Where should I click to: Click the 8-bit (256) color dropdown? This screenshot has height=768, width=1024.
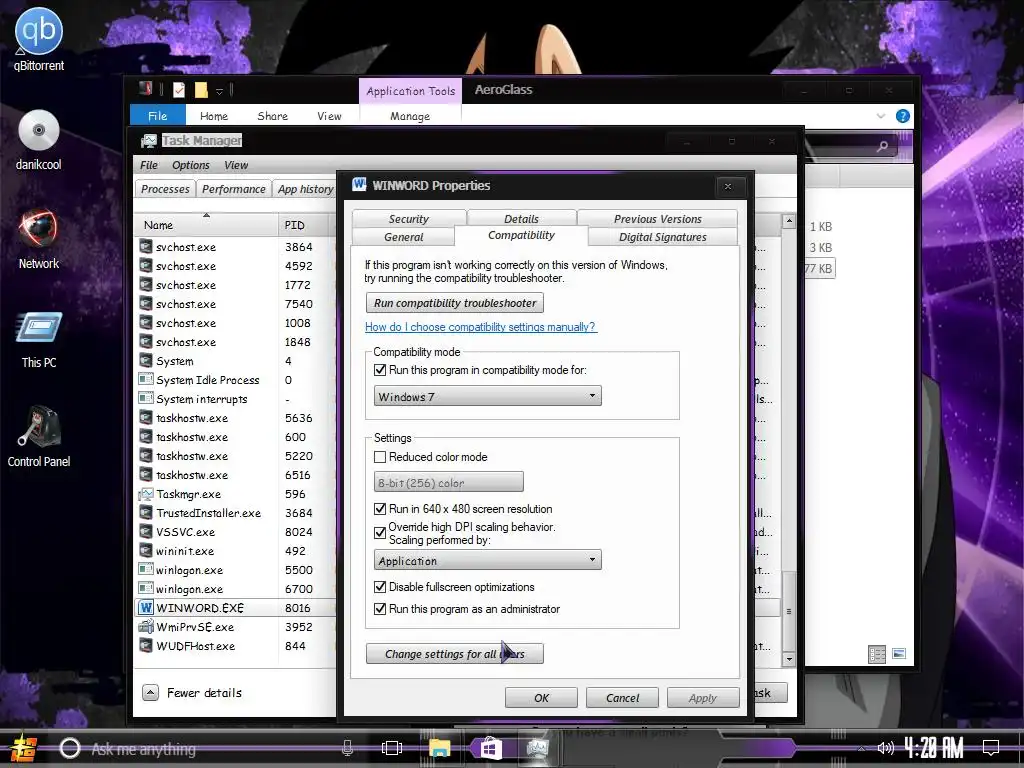click(x=449, y=483)
